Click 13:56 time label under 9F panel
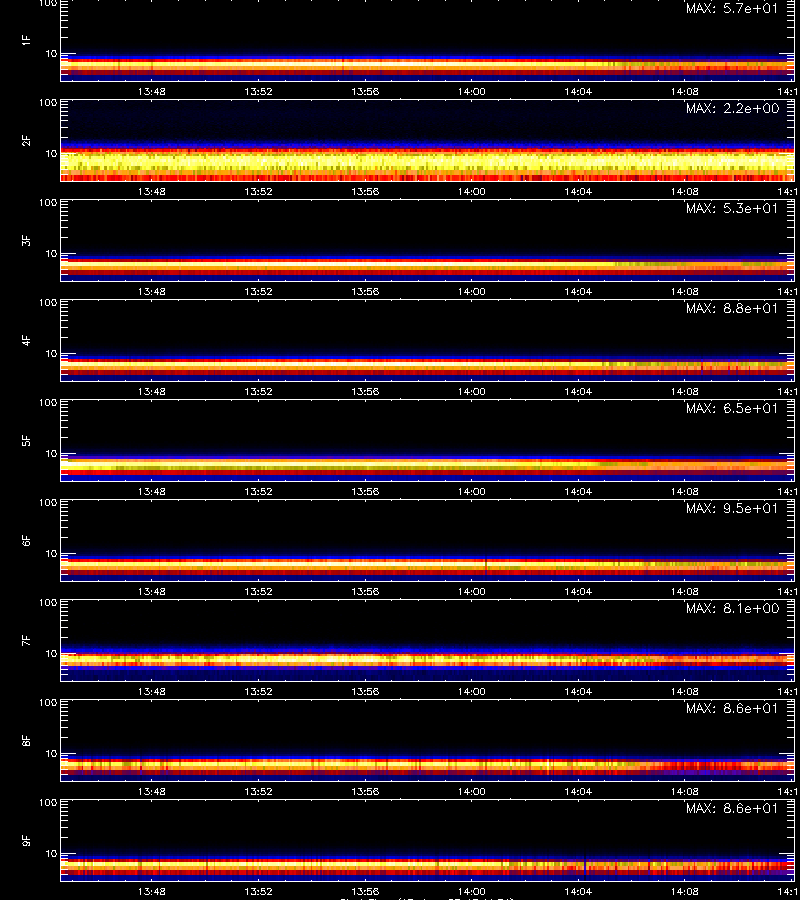The width and height of the screenshot is (800, 900). 365,891
